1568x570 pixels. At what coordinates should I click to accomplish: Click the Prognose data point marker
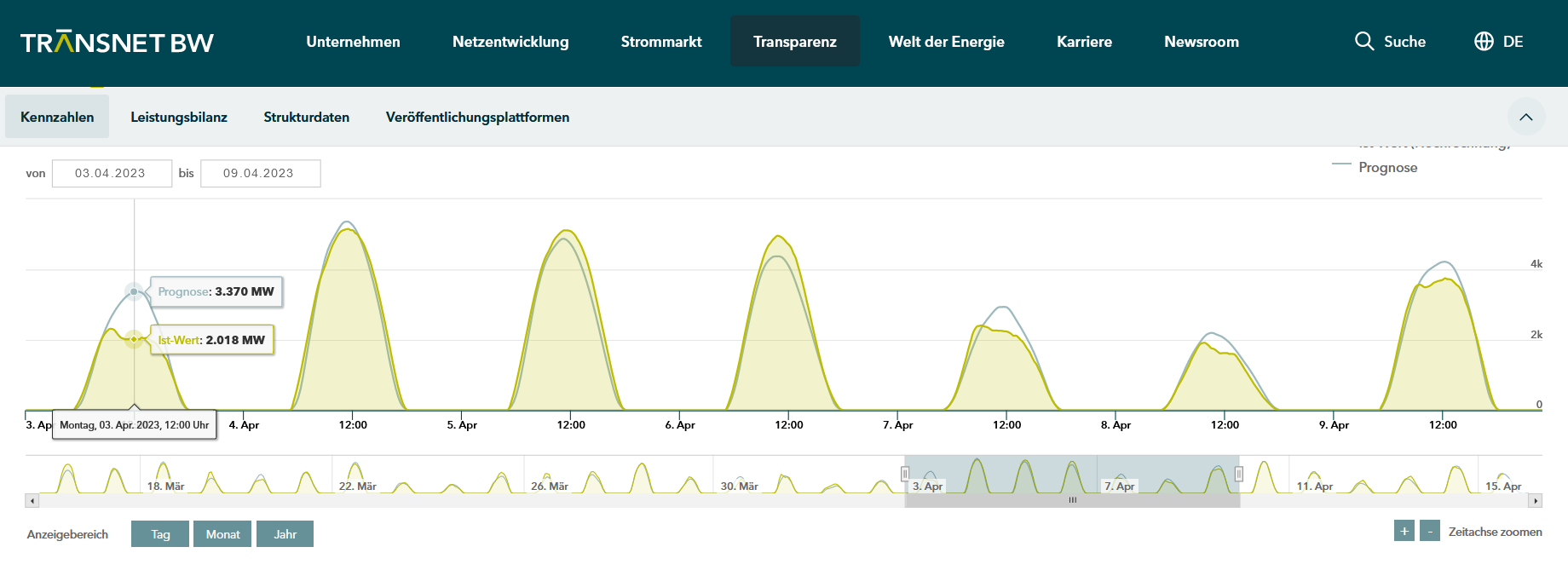click(x=134, y=291)
